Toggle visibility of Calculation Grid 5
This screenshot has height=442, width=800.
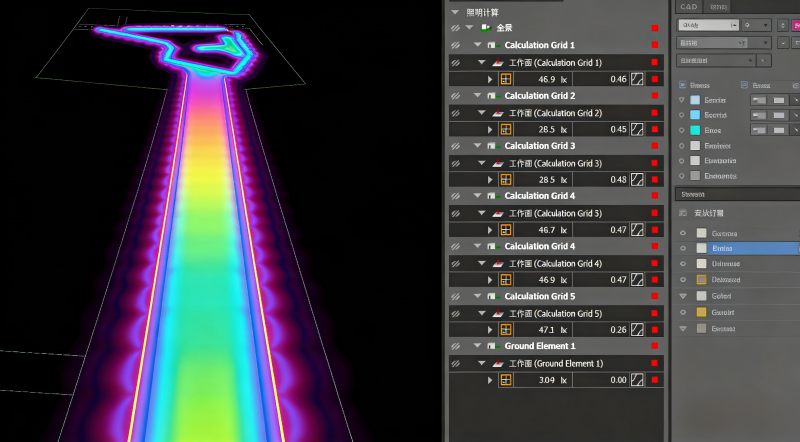[455, 296]
